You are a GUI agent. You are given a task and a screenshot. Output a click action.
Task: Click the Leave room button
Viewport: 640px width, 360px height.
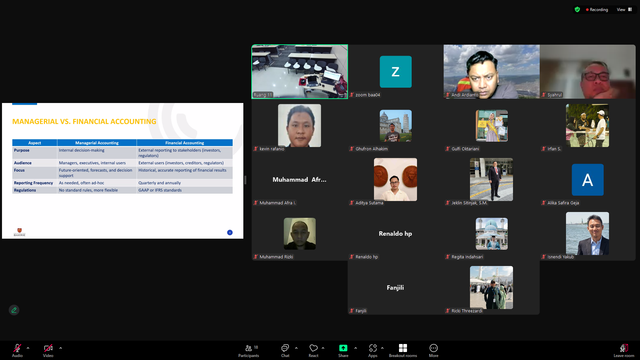(x=624, y=350)
